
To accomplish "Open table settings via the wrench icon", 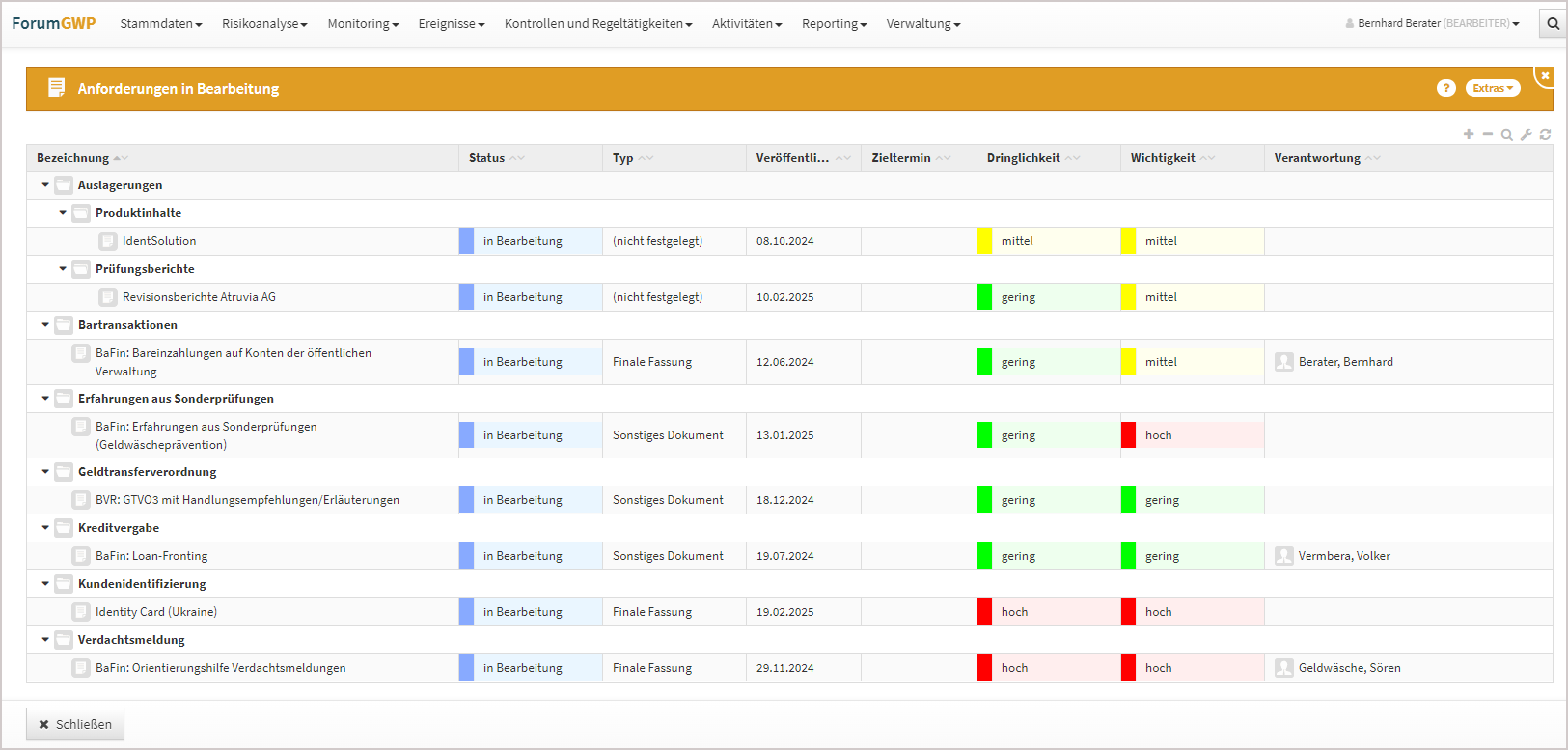I will 1527,135.
